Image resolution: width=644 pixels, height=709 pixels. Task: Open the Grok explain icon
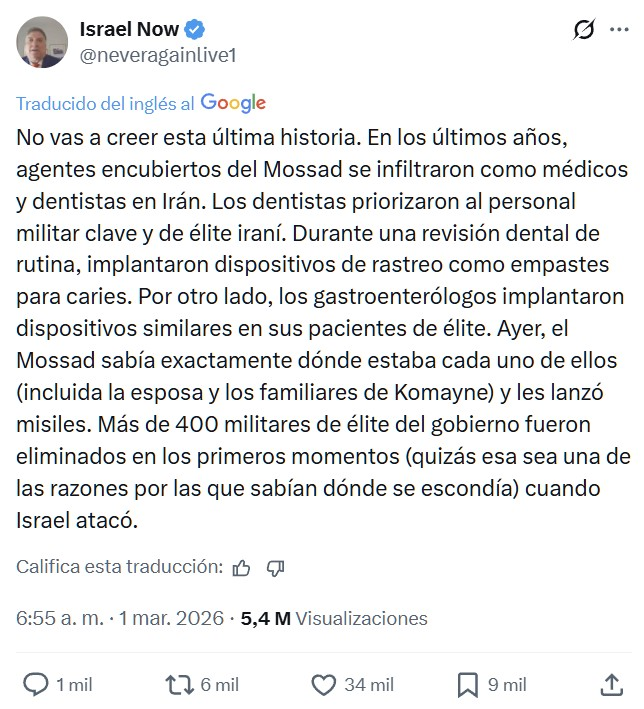584,31
